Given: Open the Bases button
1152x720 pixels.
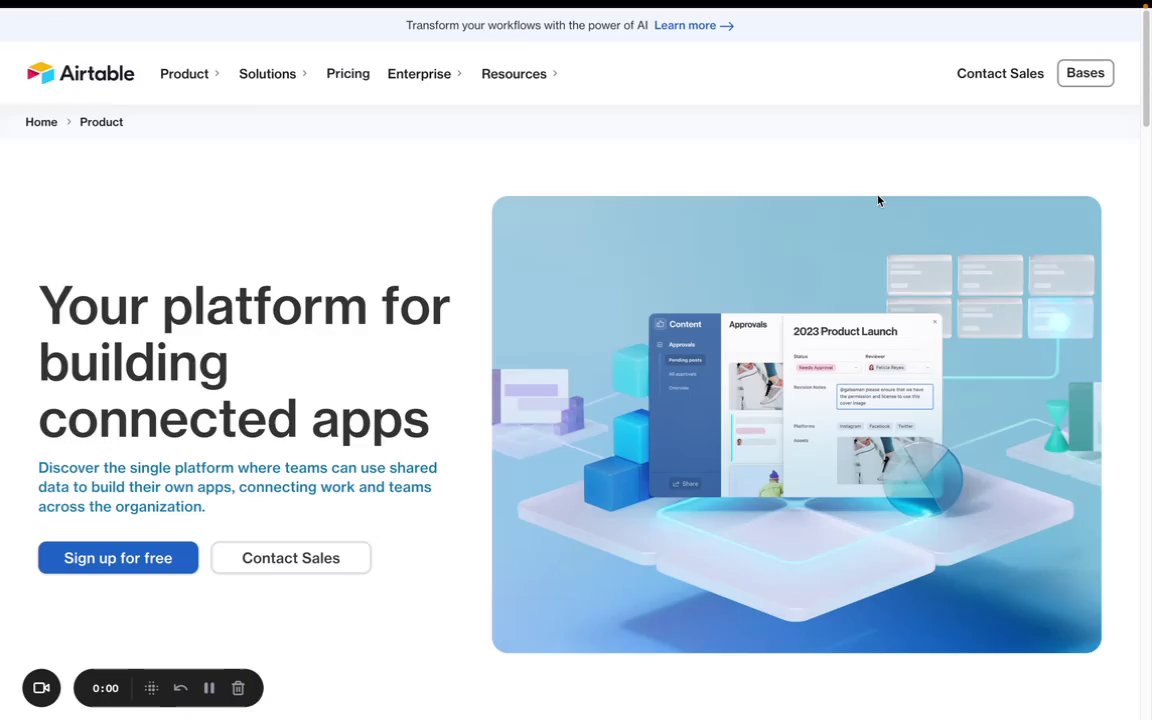Looking at the screenshot, I should tap(1085, 73).
